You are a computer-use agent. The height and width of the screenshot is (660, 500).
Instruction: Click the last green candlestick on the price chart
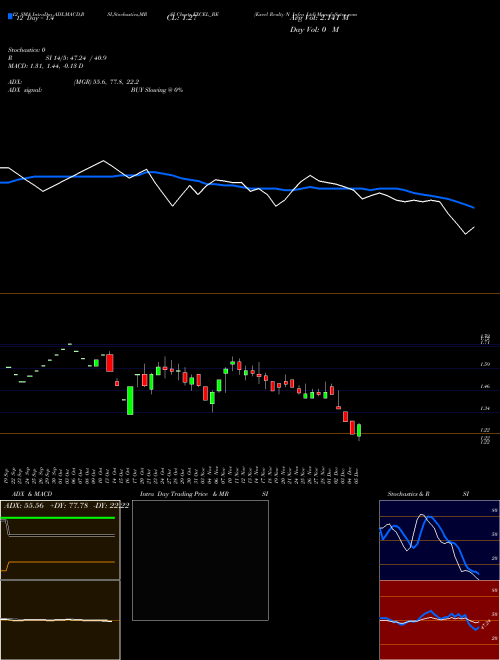pos(359,430)
